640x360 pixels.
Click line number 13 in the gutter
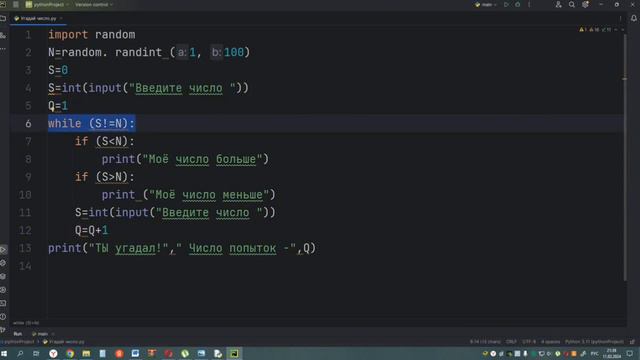pyautogui.click(x=25, y=248)
